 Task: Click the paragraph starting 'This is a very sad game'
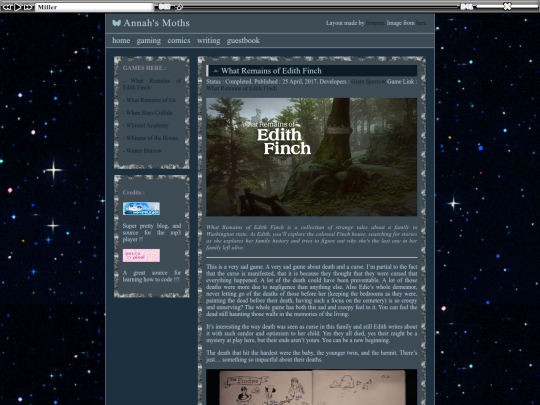click(311, 290)
